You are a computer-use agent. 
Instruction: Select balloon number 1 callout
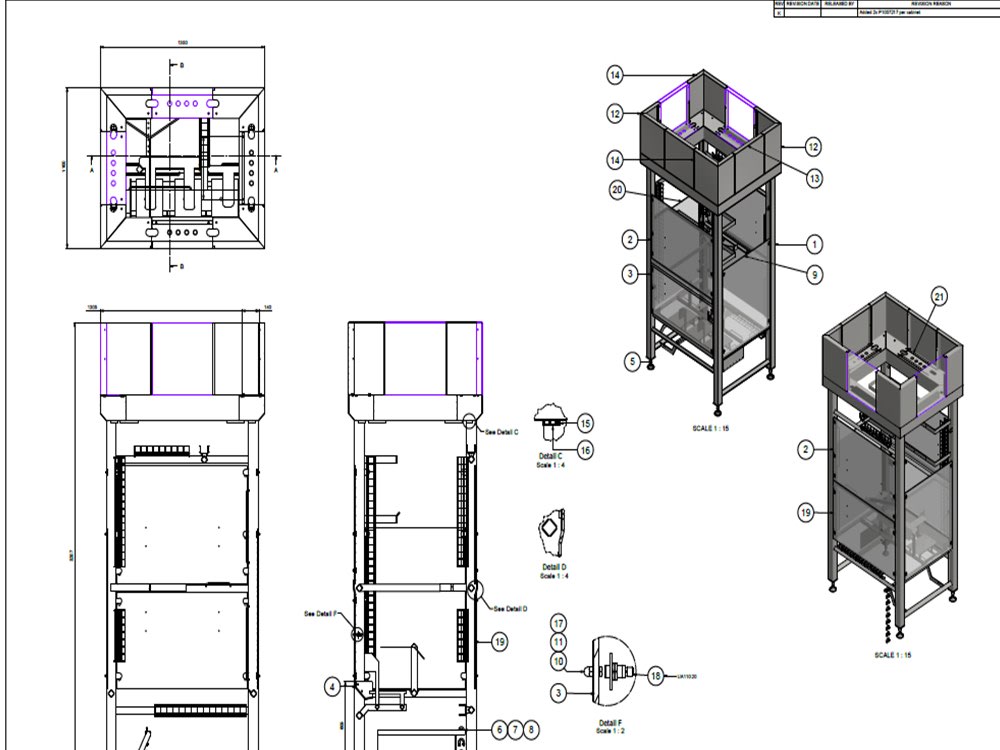pyautogui.click(x=814, y=244)
